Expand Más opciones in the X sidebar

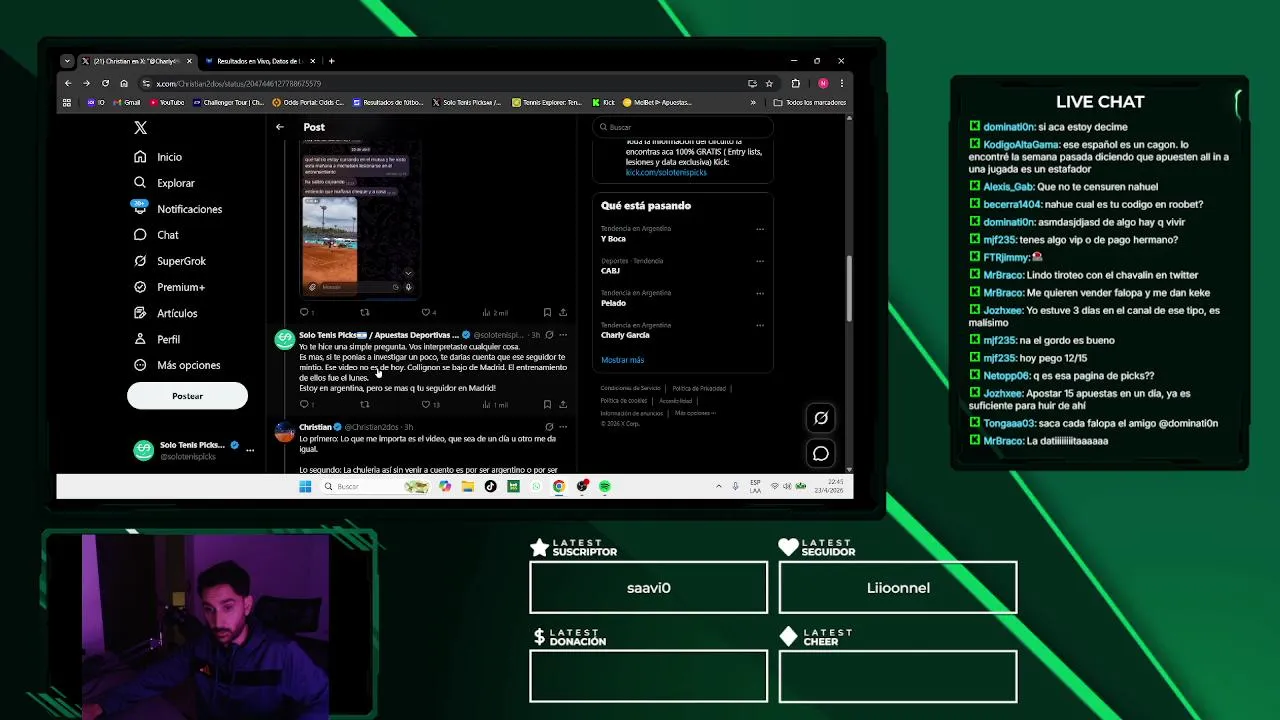pyautogui.click(x=177, y=365)
